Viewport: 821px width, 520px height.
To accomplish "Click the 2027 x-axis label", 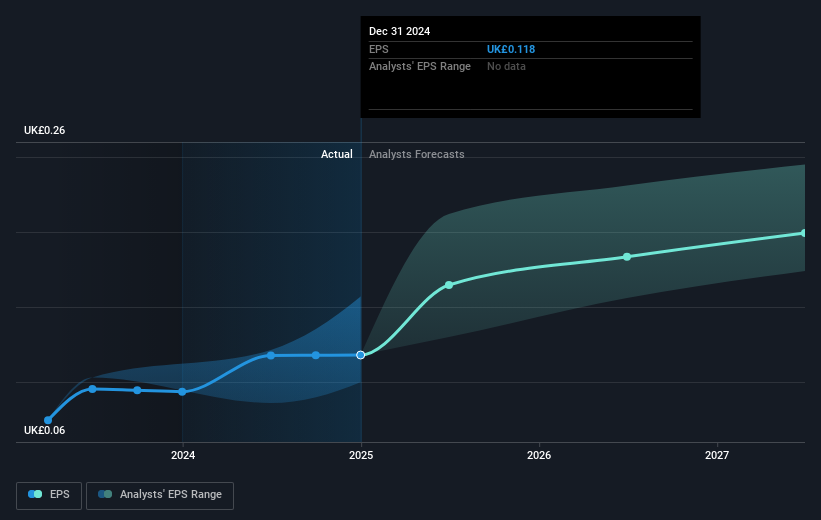I will coord(717,455).
